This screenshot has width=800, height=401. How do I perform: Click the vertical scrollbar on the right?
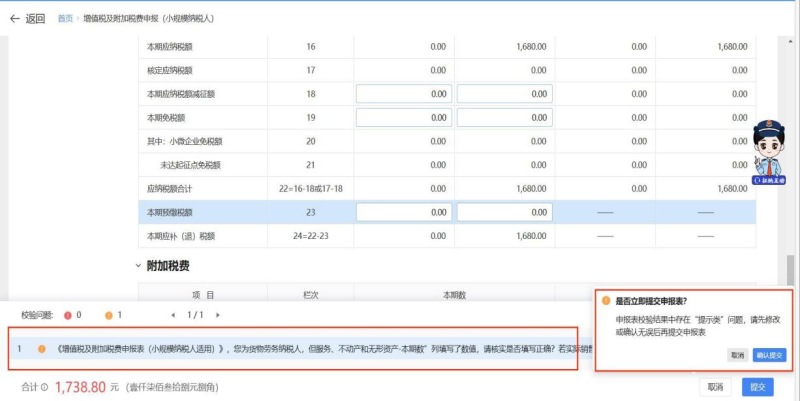[793, 270]
